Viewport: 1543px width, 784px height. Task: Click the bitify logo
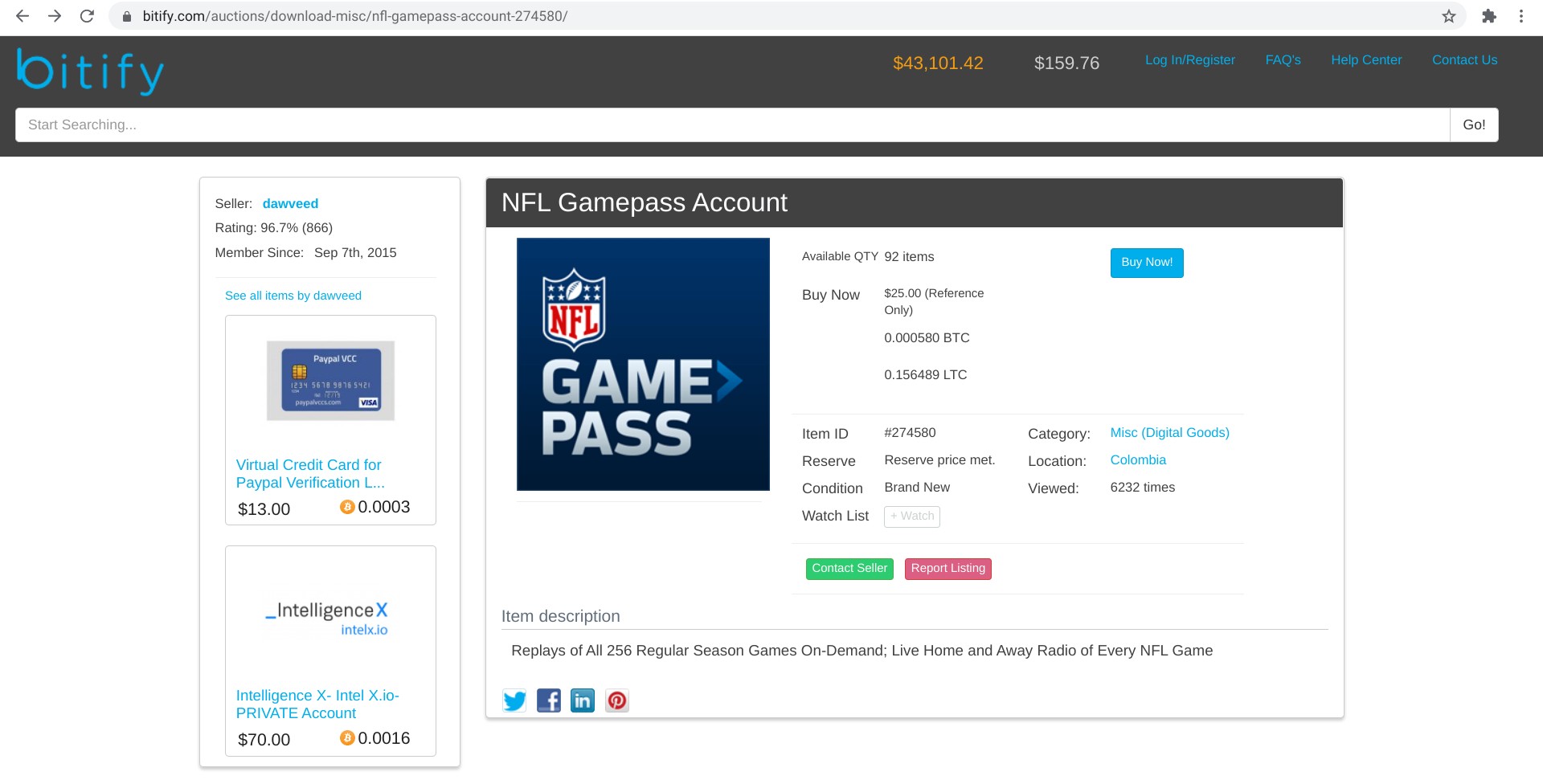[90, 71]
